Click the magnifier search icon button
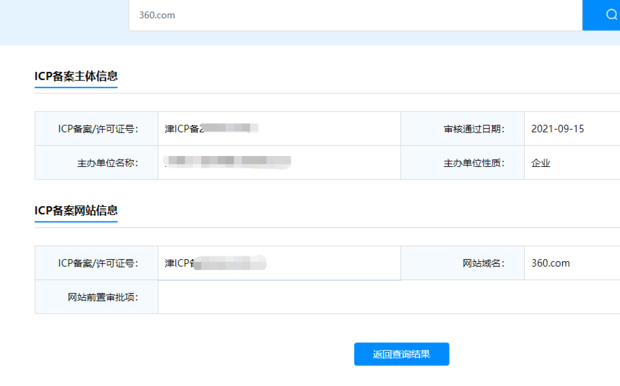 click(x=602, y=15)
